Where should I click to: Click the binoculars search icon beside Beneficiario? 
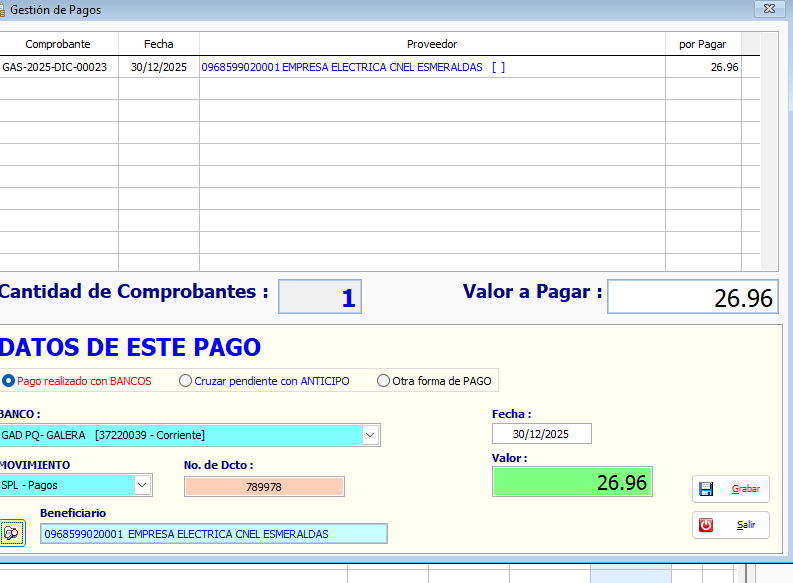[11, 534]
